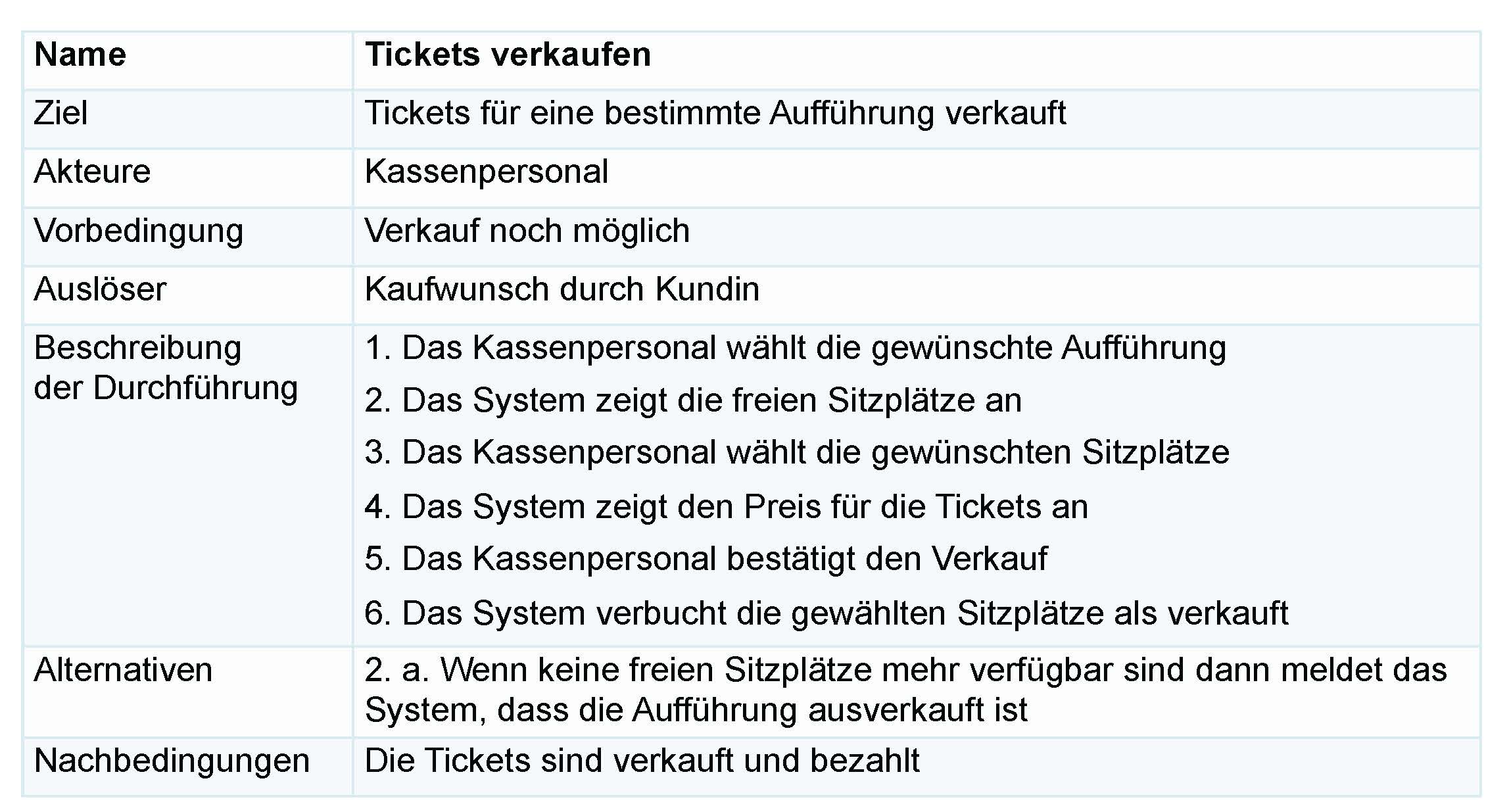Image resolution: width=1509 pixels, height=812 pixels.
Task: Select the 'Ziel' row label
Action: [x=60, y=113]
